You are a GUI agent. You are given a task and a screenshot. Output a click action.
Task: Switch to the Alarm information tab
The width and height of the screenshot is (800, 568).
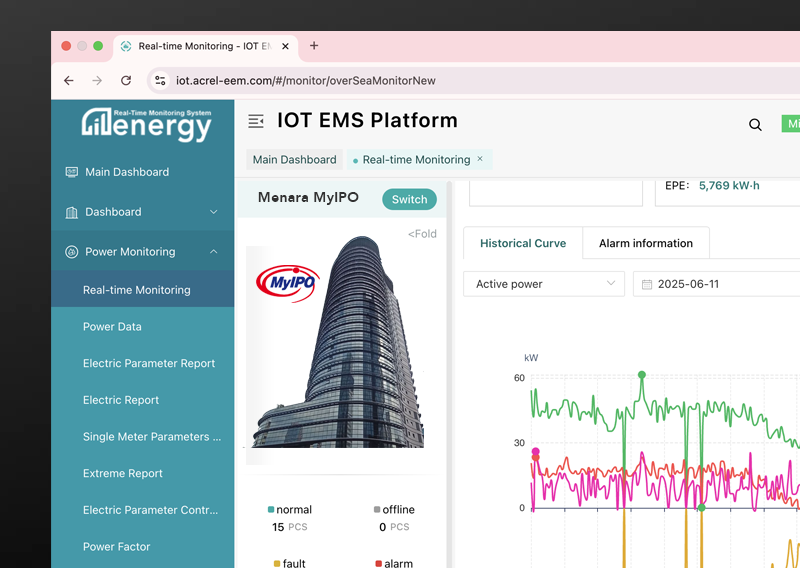tap(645, 243)
